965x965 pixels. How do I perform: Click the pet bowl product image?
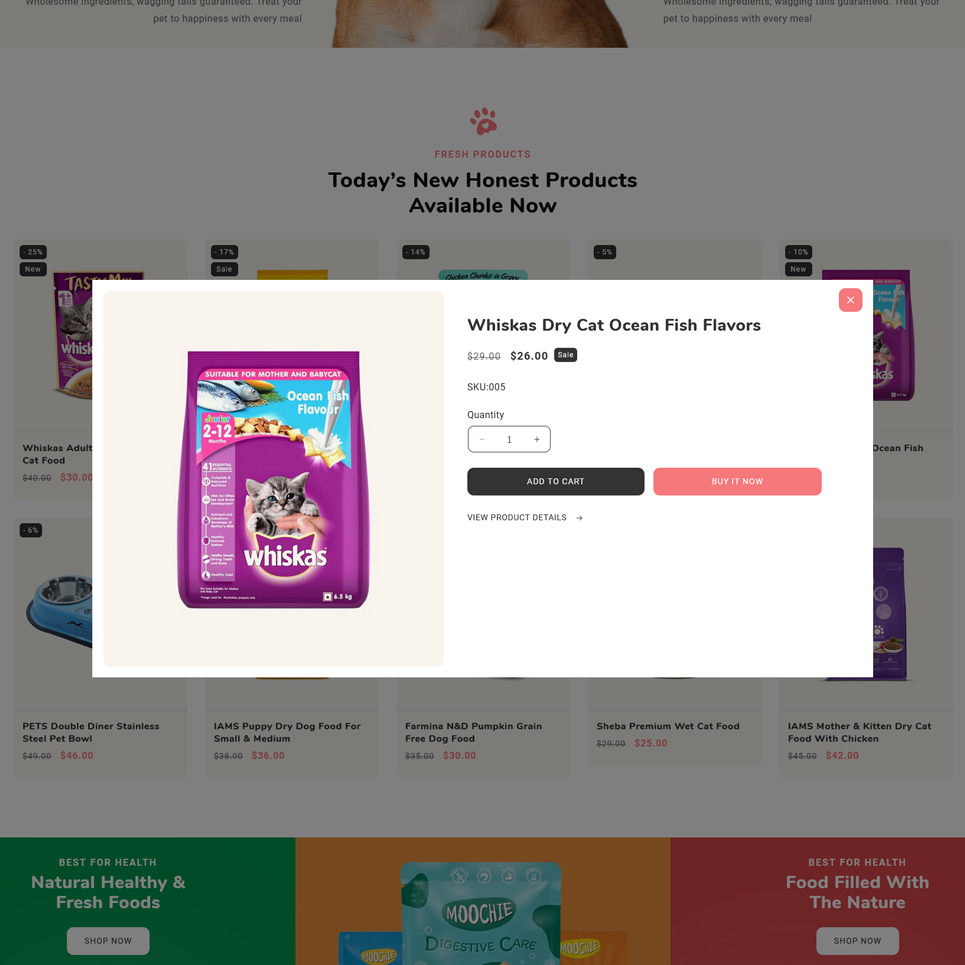[x=59, y=611]
